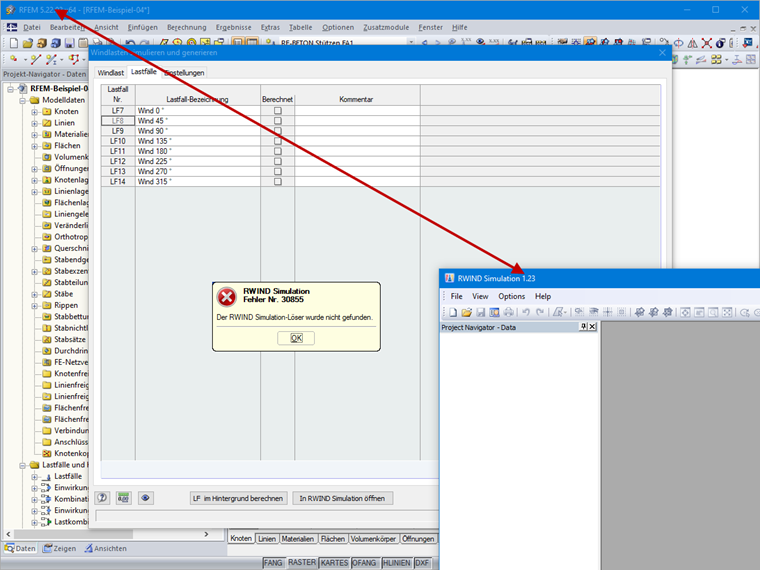Click the zoom-all icon in RWIND toolbar
This screenshot has width=760, height=570.
coord(727,312)
